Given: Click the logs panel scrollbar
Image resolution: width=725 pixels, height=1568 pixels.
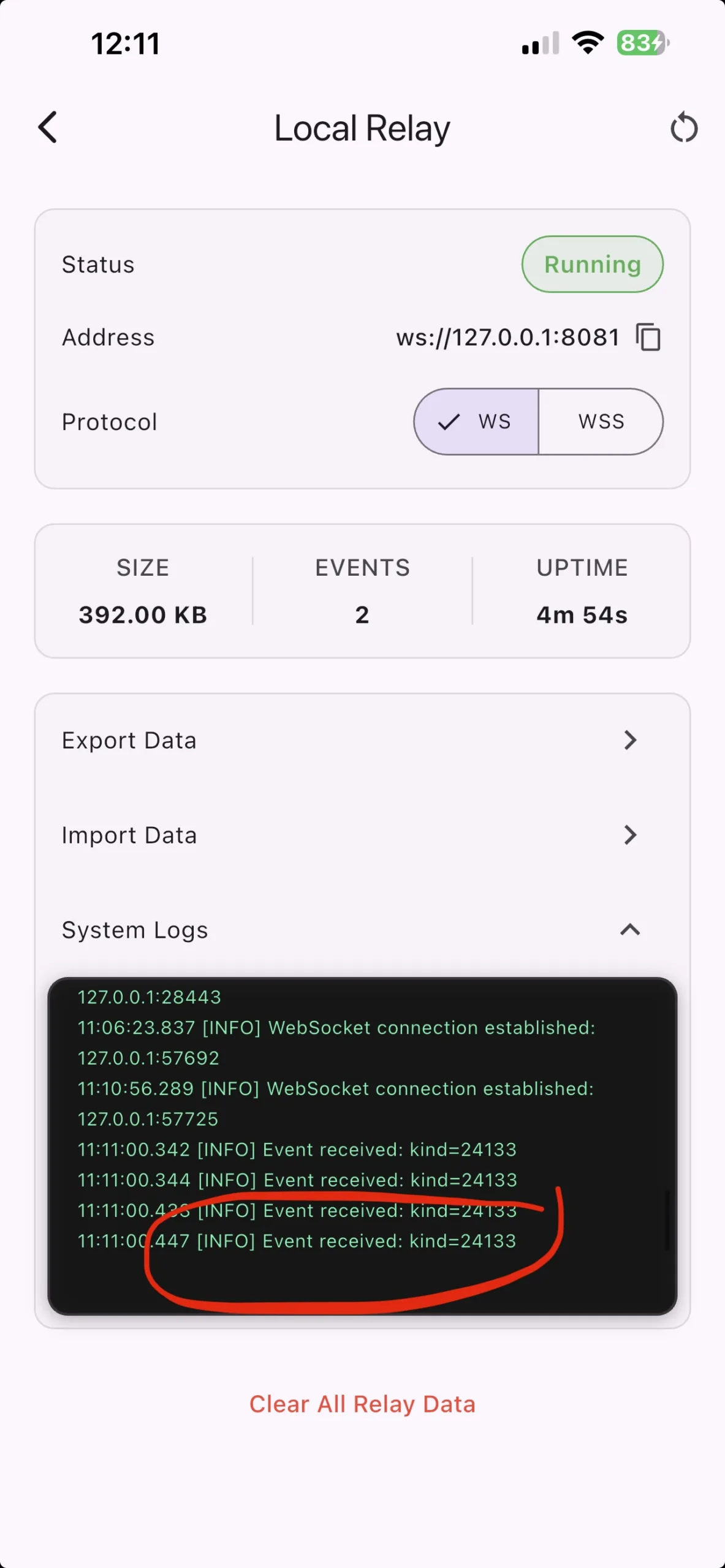Looking at the screenshot, I should point(667,1219).
